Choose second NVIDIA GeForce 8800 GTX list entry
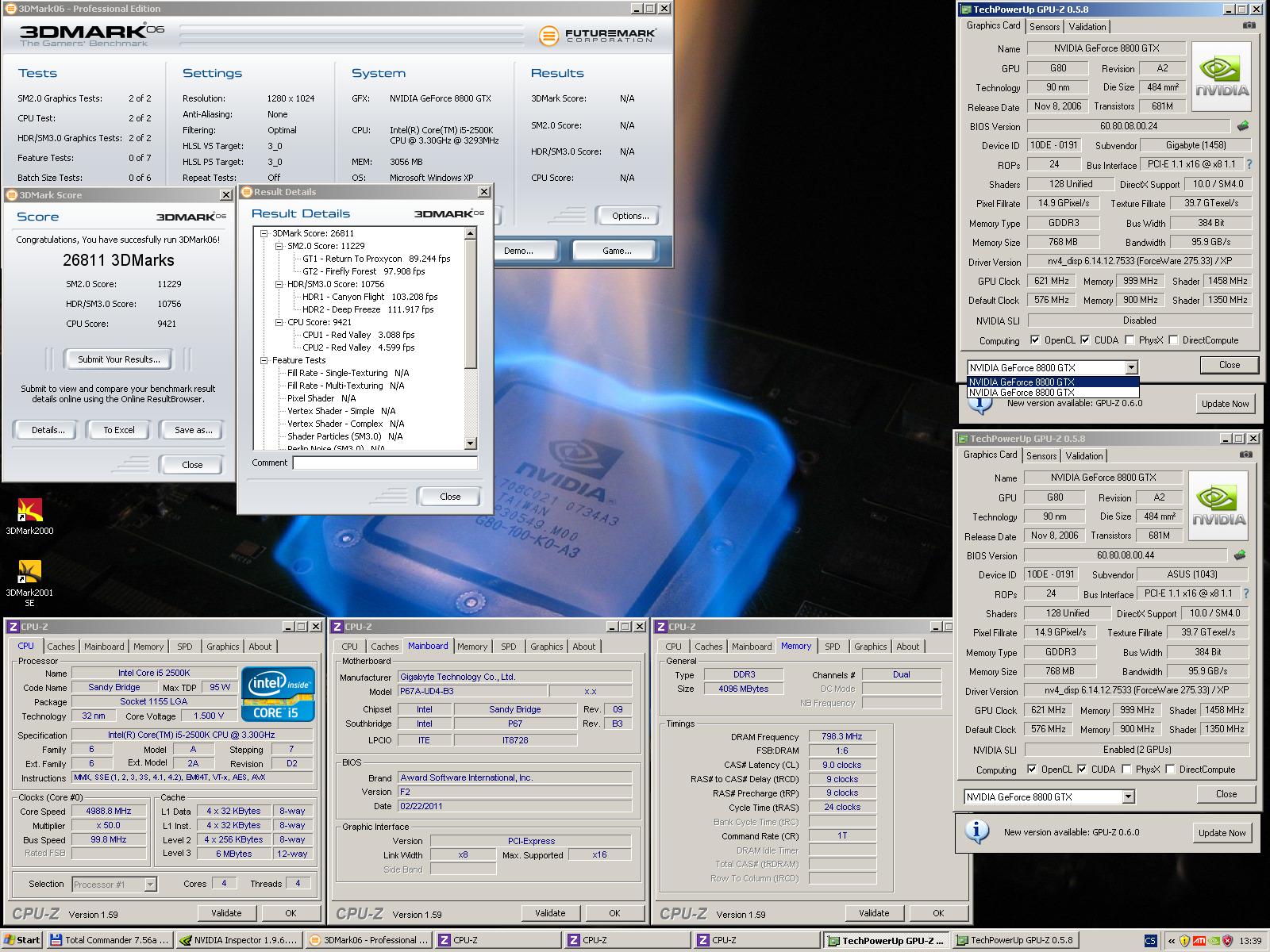This screenshot has height=952, width=1270. pos(1053,392)
